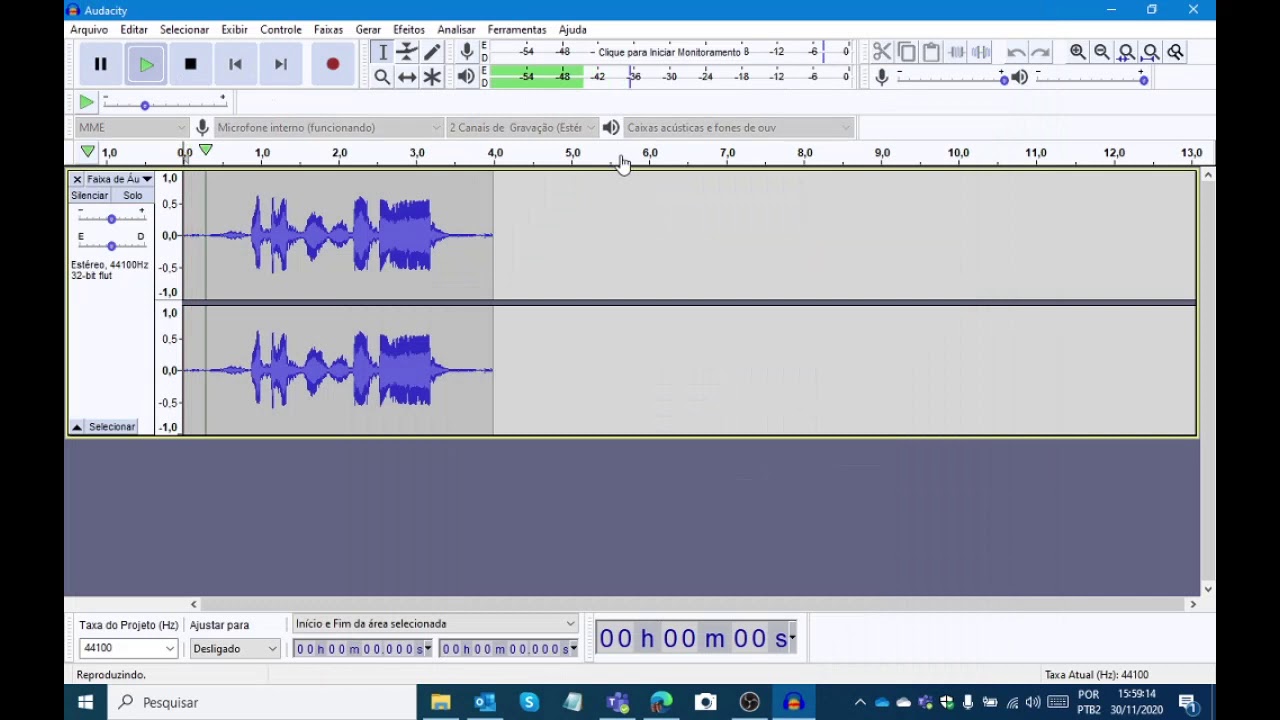Open the Taxa do Projeto rate dropdown

click(x=128, y=648)
